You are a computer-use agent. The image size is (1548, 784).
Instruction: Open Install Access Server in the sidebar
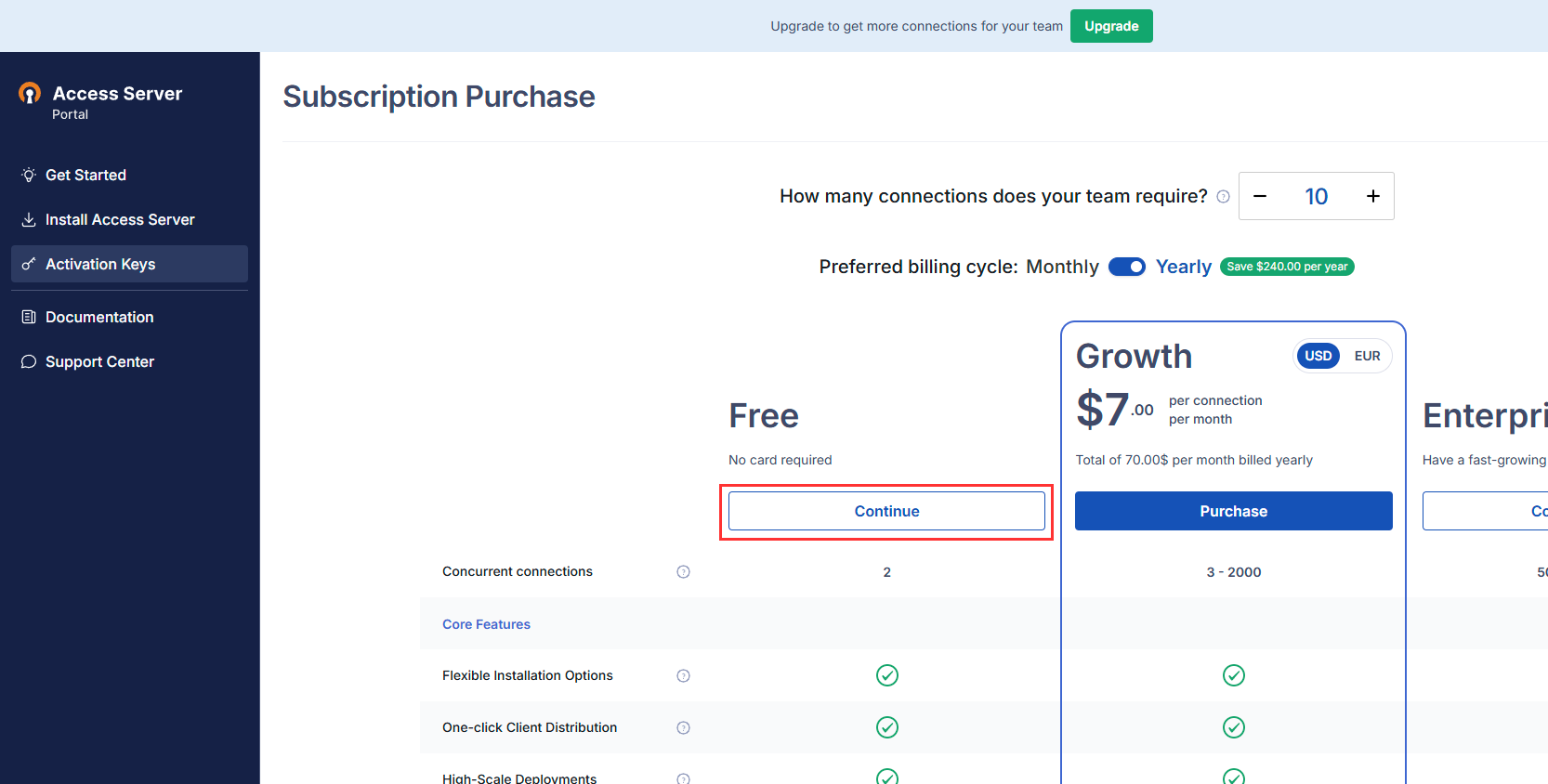click(x=129, y=219)
